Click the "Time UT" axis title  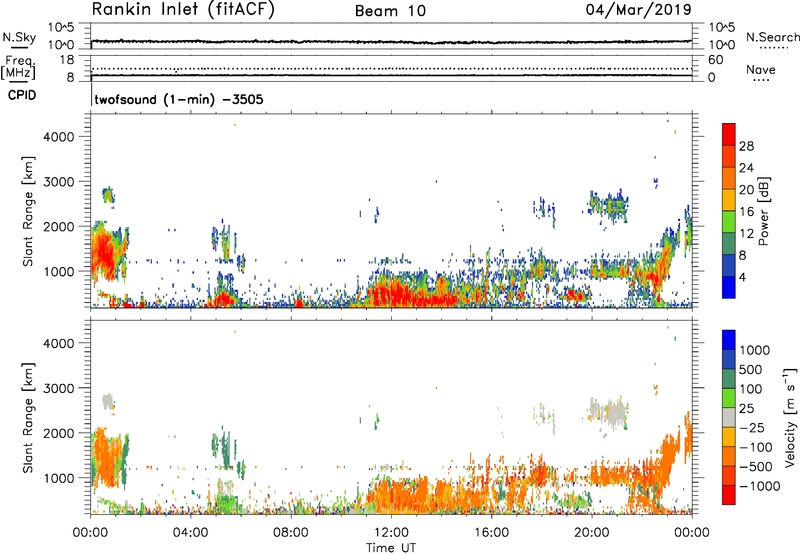coord(391,548)
